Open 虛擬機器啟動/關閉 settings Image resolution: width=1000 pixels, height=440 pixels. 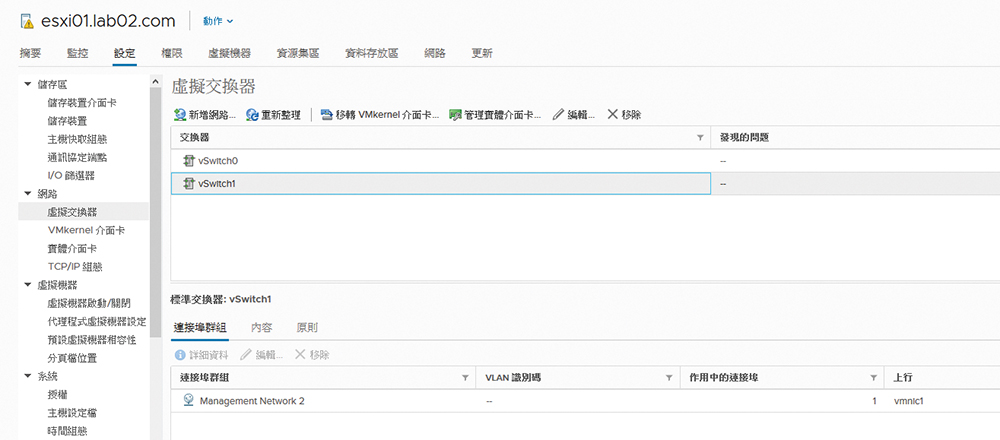[x=89, y=302]
